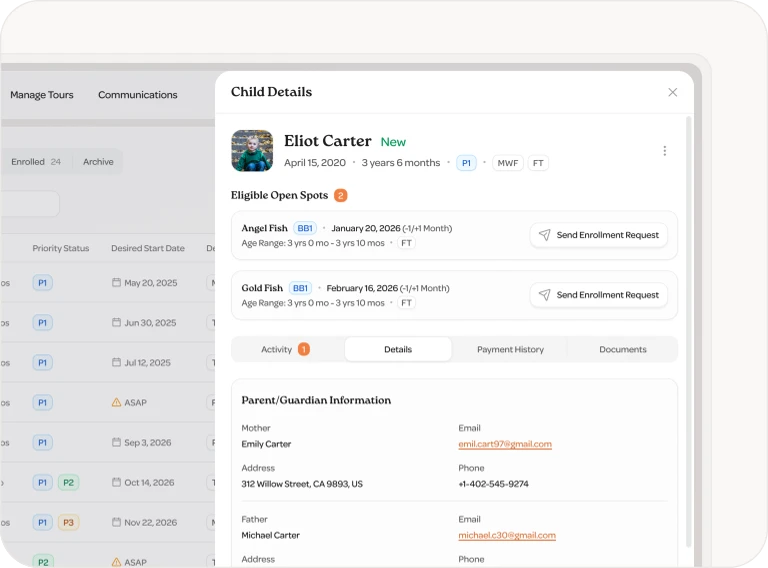Click the father's name Michael Carter
This screenshot has height=568, width=768.
[x=270, y=535]
